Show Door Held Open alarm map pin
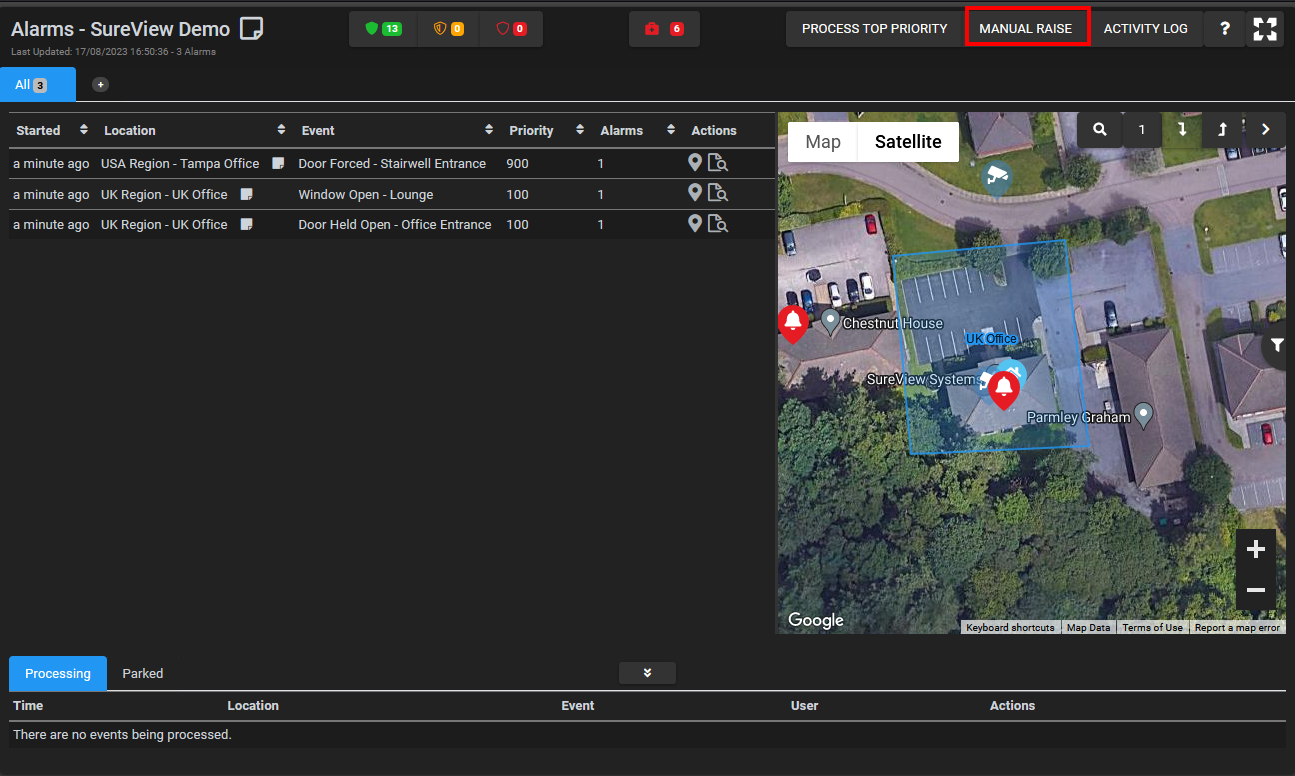The width and height of the screenshot is (1295, 776). point(695,224)
